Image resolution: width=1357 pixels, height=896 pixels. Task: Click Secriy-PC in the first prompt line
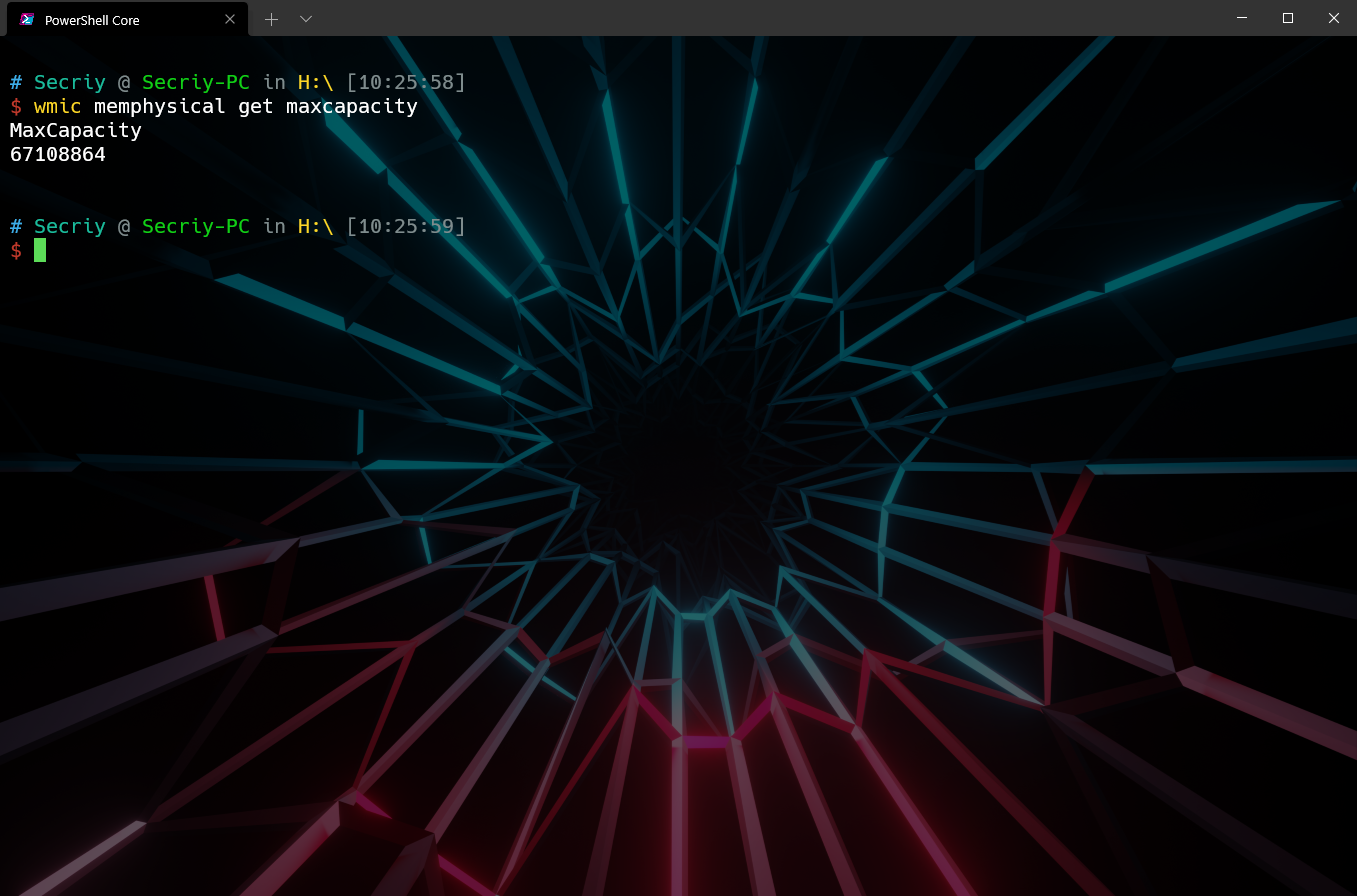pos(196,82)
